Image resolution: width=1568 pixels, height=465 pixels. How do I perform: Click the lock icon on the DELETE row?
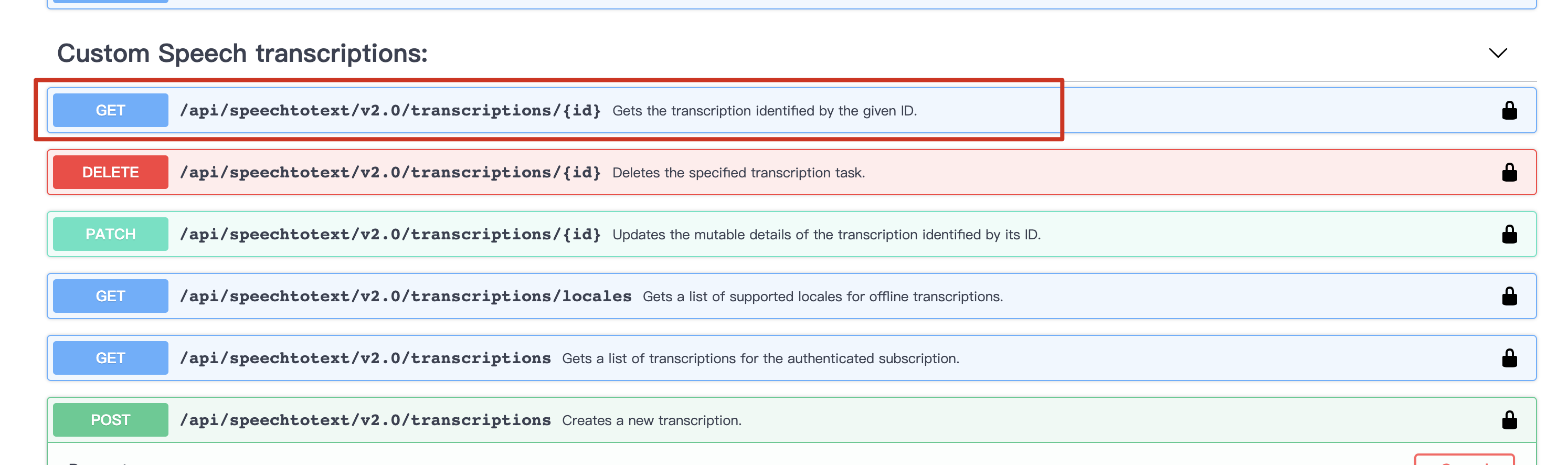[1509, 173]
